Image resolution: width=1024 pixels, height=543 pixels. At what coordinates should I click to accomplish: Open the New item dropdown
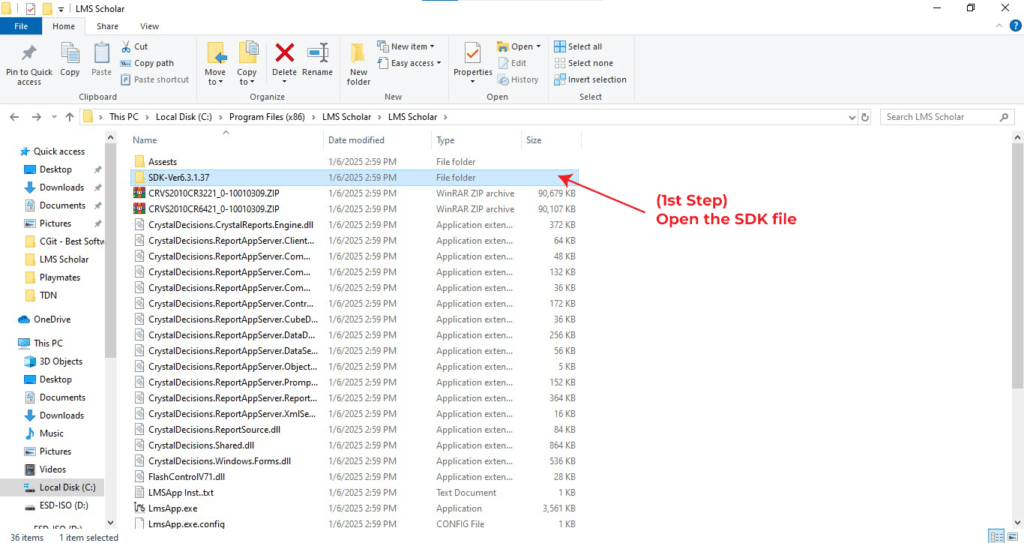tap(406, 46)
